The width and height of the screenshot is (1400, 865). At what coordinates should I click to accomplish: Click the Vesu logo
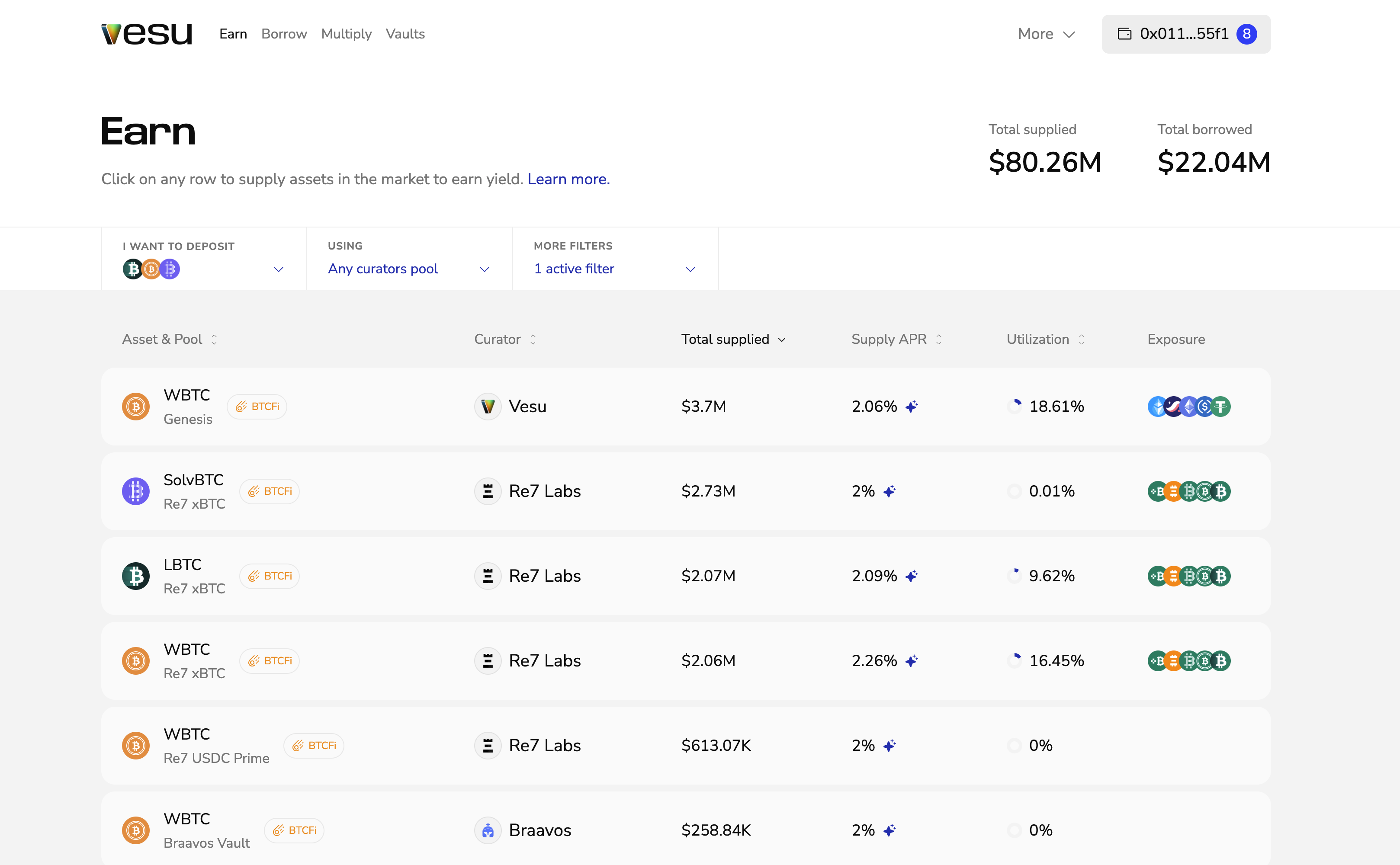point(147,34)
